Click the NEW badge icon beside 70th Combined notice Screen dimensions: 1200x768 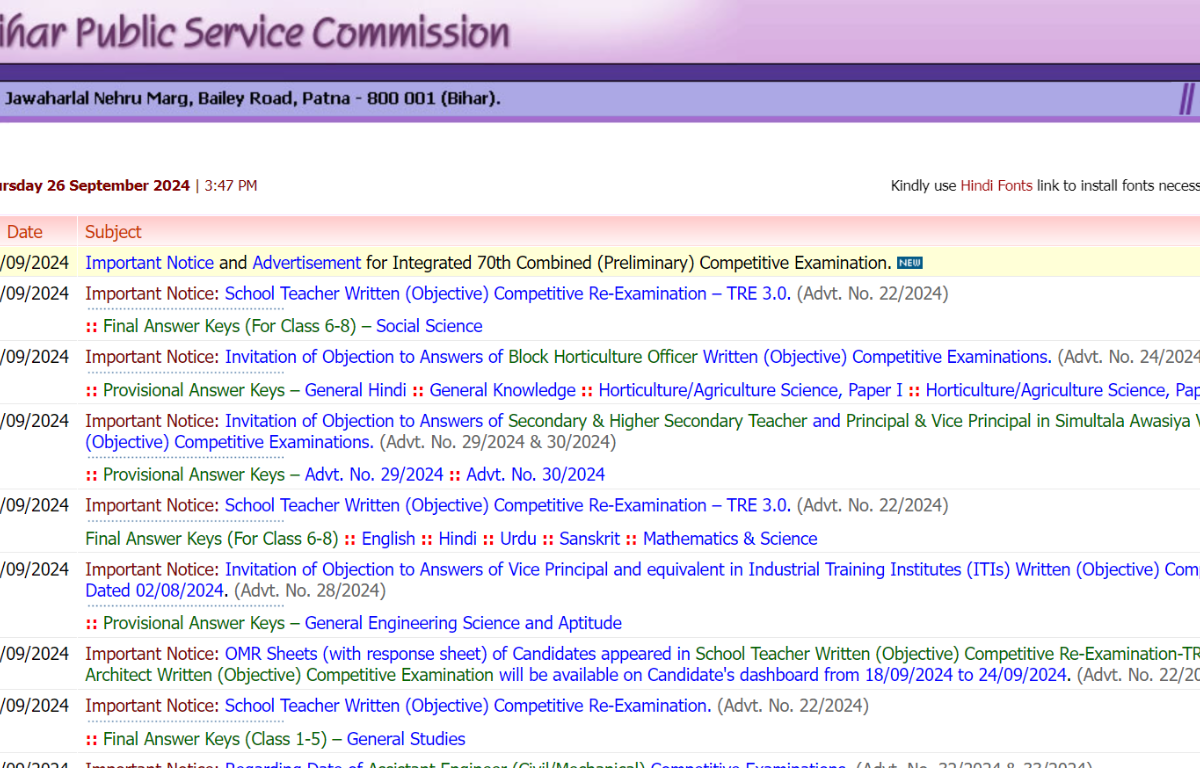point(909,263)
